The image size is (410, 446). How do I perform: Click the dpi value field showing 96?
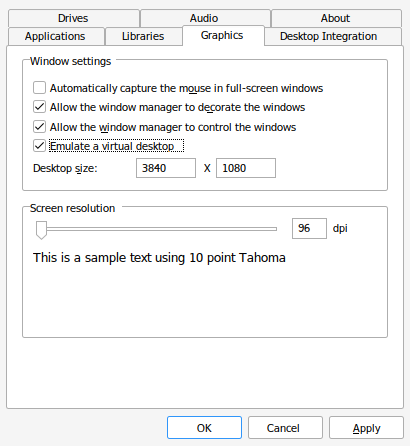click(309, 228)
